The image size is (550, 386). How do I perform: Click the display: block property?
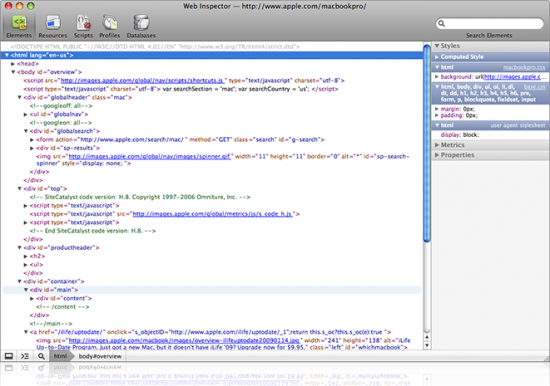click(x=460, y=135)
